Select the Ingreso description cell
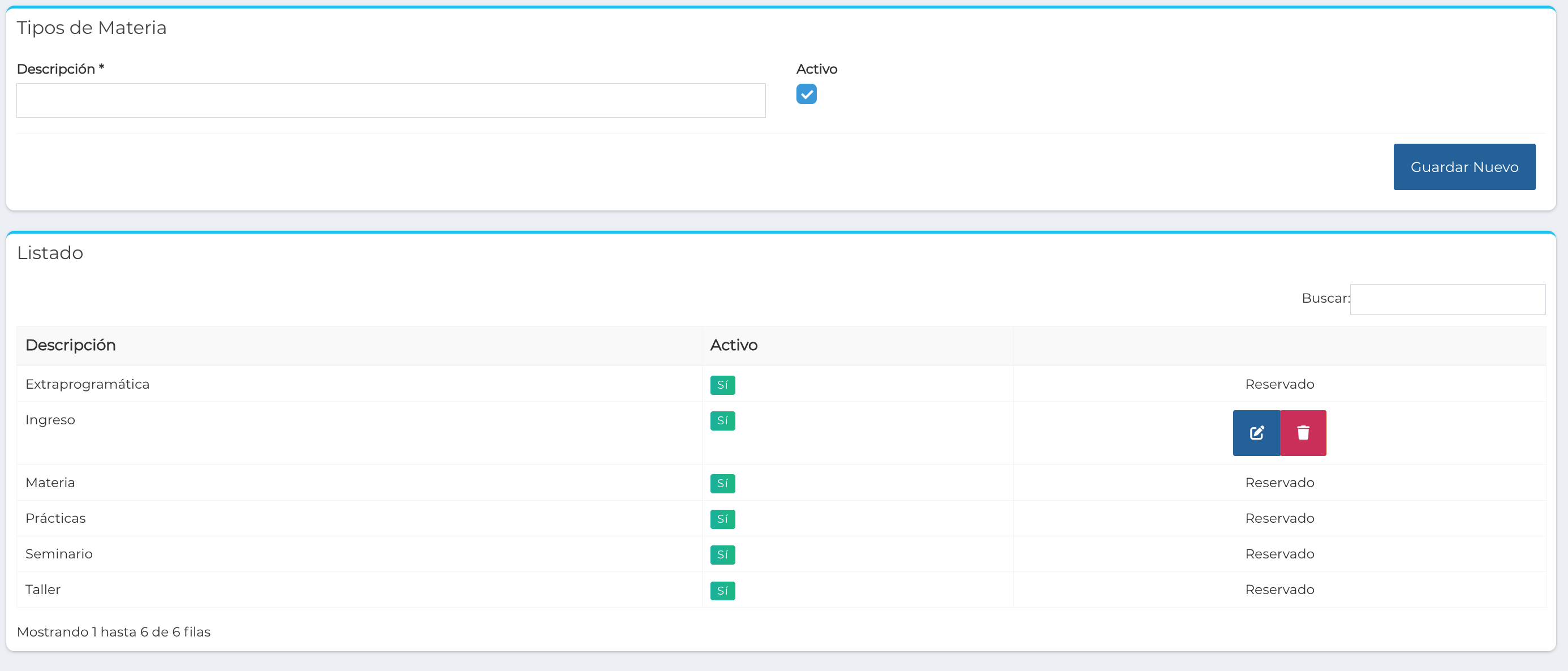Viewport: 1568px width, 671px height. coord(50,420)
